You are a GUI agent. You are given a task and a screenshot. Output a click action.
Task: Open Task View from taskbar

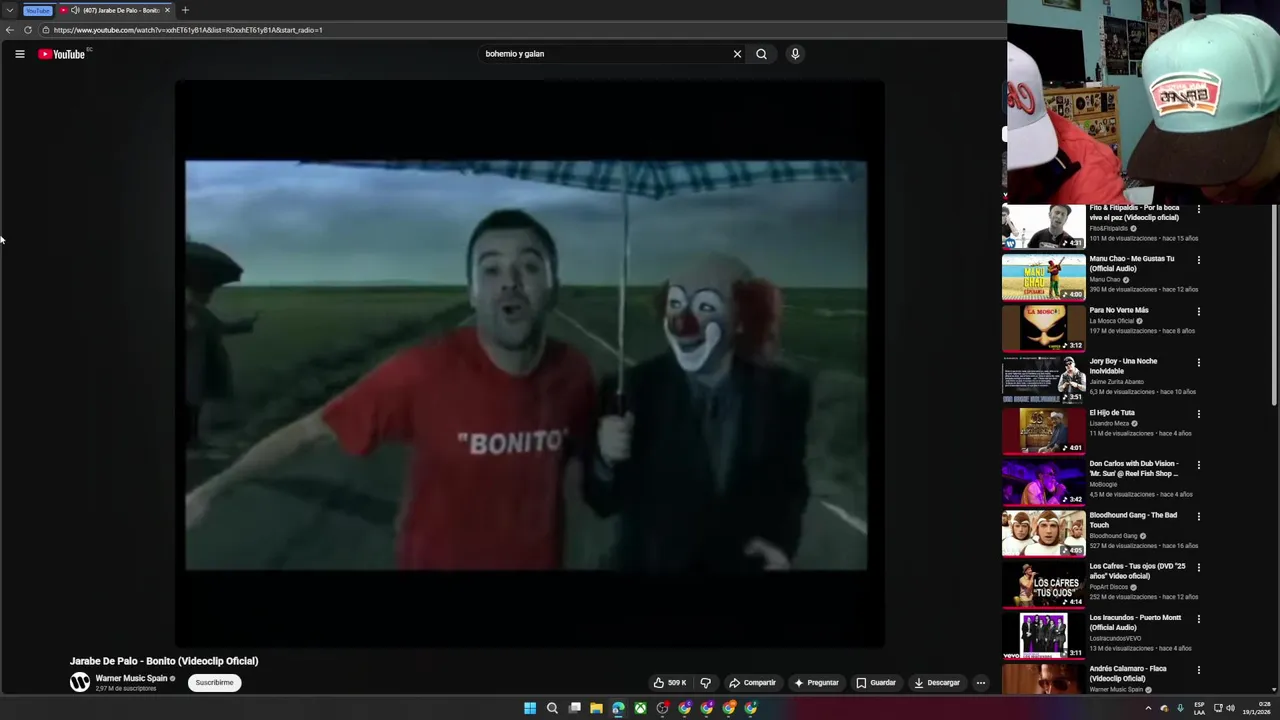tap(574, 708)
